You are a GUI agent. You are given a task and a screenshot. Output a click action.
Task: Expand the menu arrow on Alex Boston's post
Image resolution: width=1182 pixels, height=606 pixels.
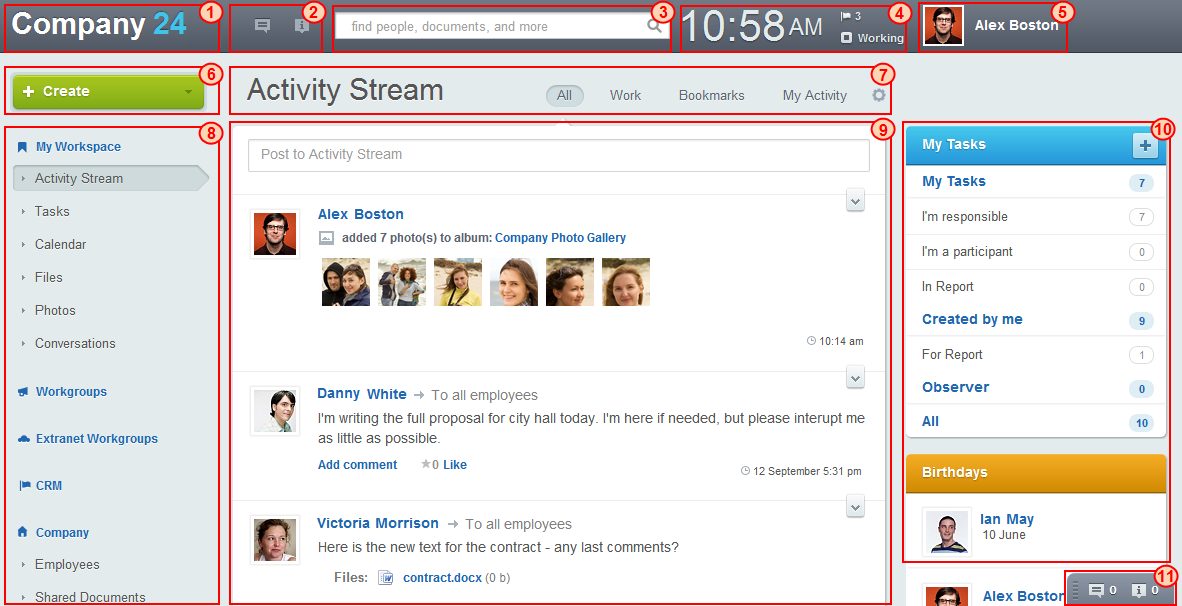tap(855, 201)
